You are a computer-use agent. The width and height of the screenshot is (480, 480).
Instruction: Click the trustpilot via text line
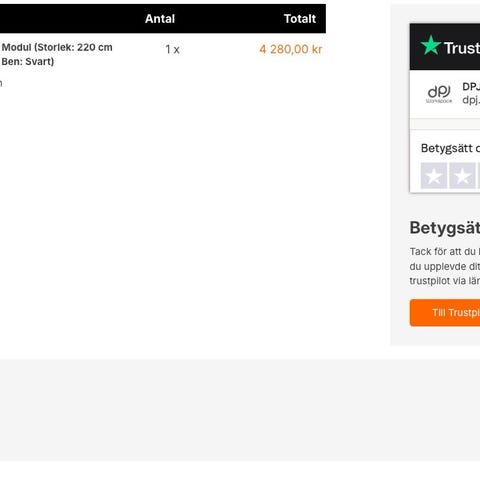[x=445, y=281]
